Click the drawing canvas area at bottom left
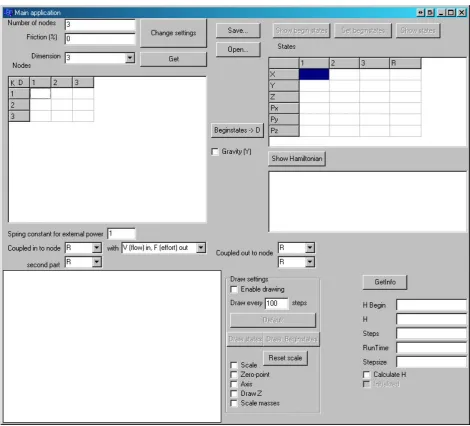 112,347
